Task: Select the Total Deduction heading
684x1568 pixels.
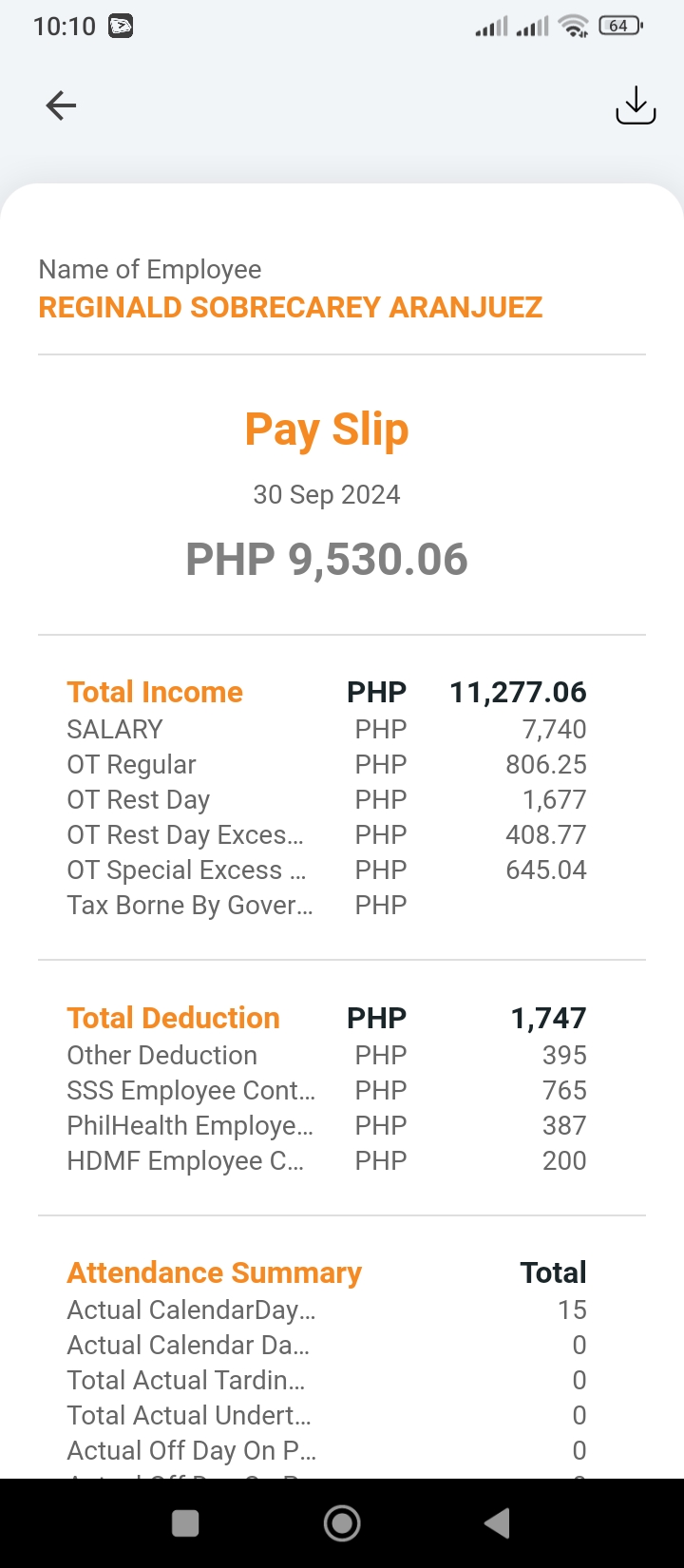Action: (x=173, y=1018)
